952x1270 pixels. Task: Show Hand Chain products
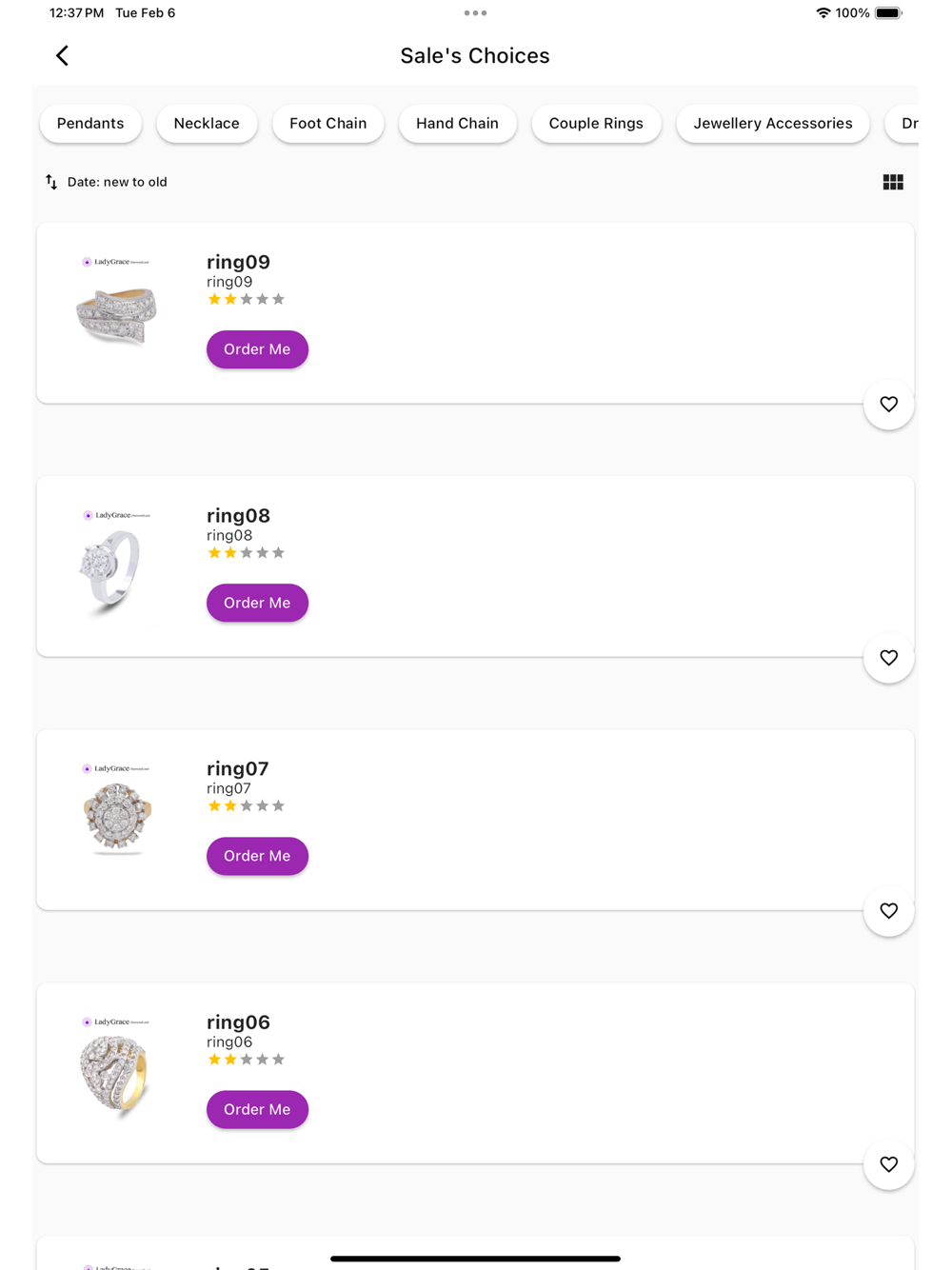pyautogui.click(x=457, y=124)
